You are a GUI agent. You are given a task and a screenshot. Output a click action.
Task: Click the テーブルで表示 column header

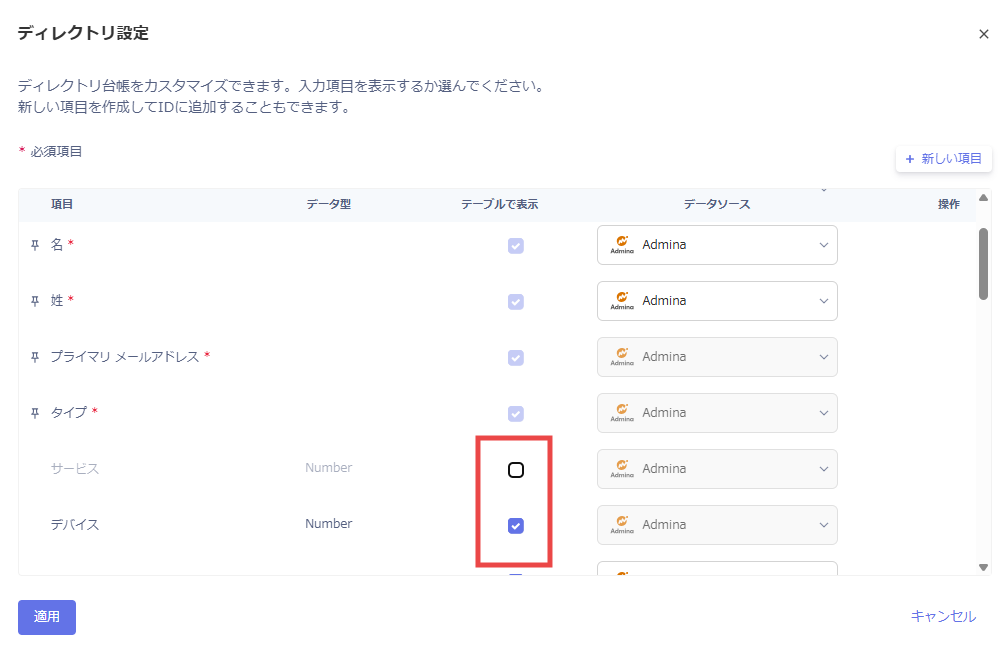[x=499, y=204]
